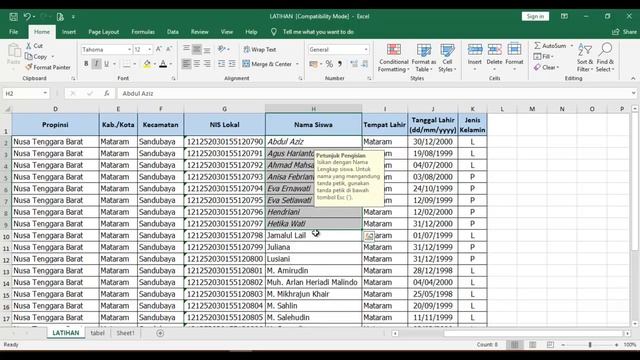Align text to the right
The image size is (640, 360).
click(x=207, y=64)
